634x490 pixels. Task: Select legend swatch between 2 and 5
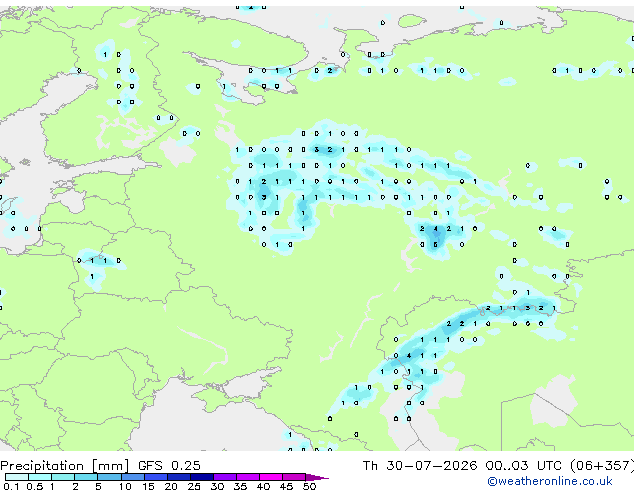pyautogui.click(x=86, y=477)
